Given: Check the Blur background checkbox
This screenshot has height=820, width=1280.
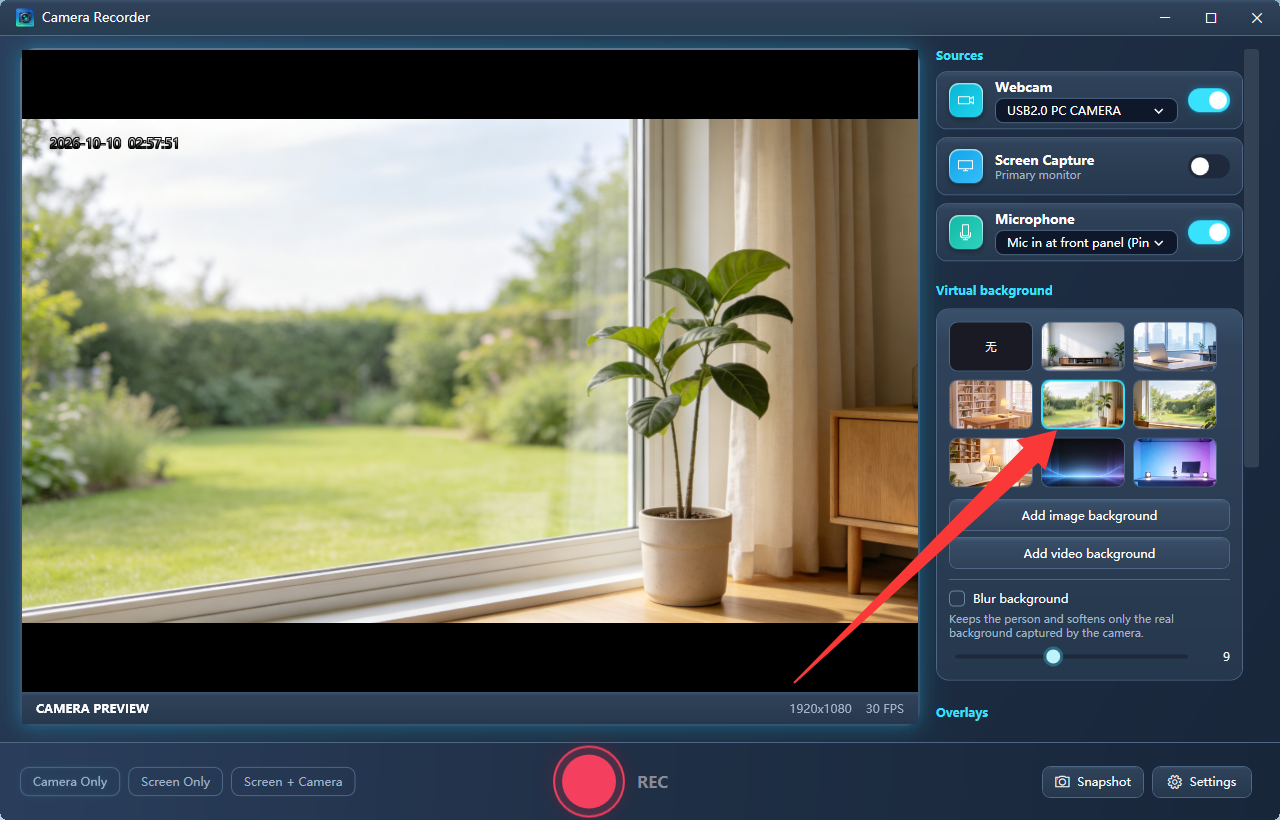Looking at the screenshot, I should pyautogui.click(x=957, y=598).
